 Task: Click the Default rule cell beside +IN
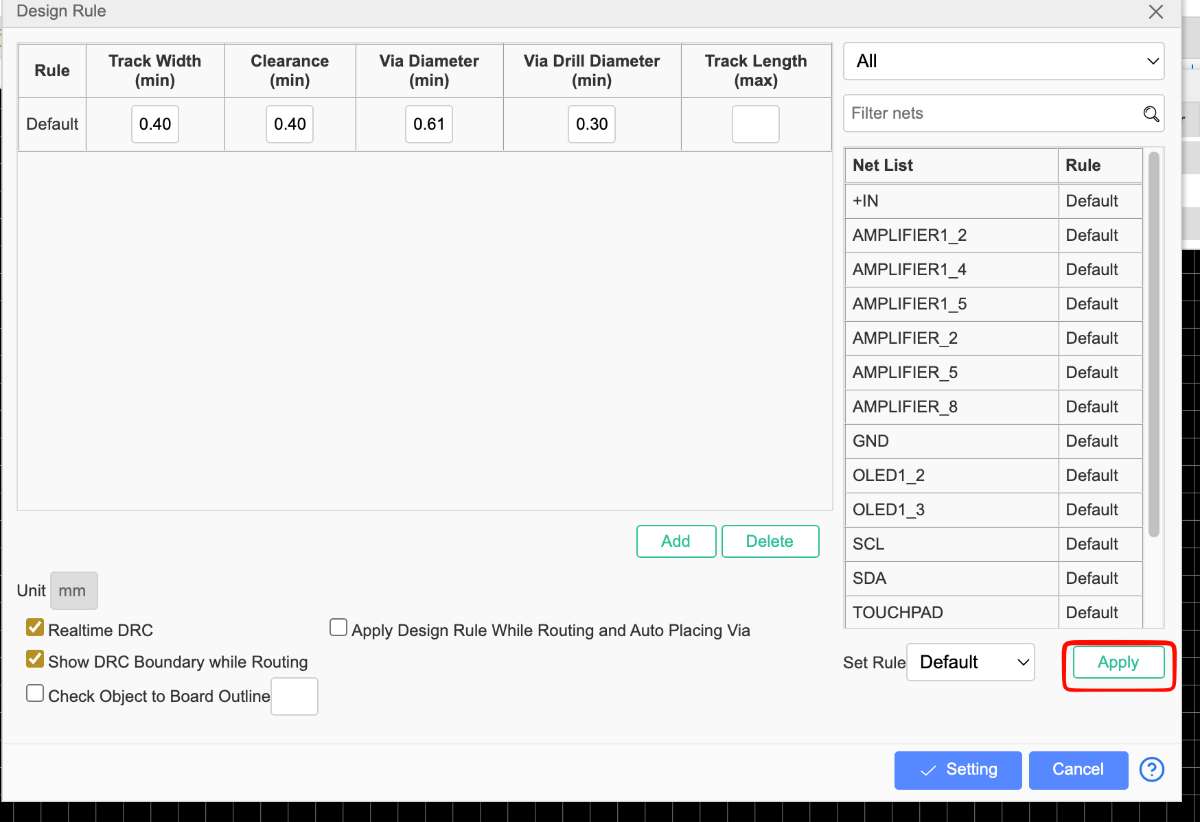click(x=1100, y=201)
